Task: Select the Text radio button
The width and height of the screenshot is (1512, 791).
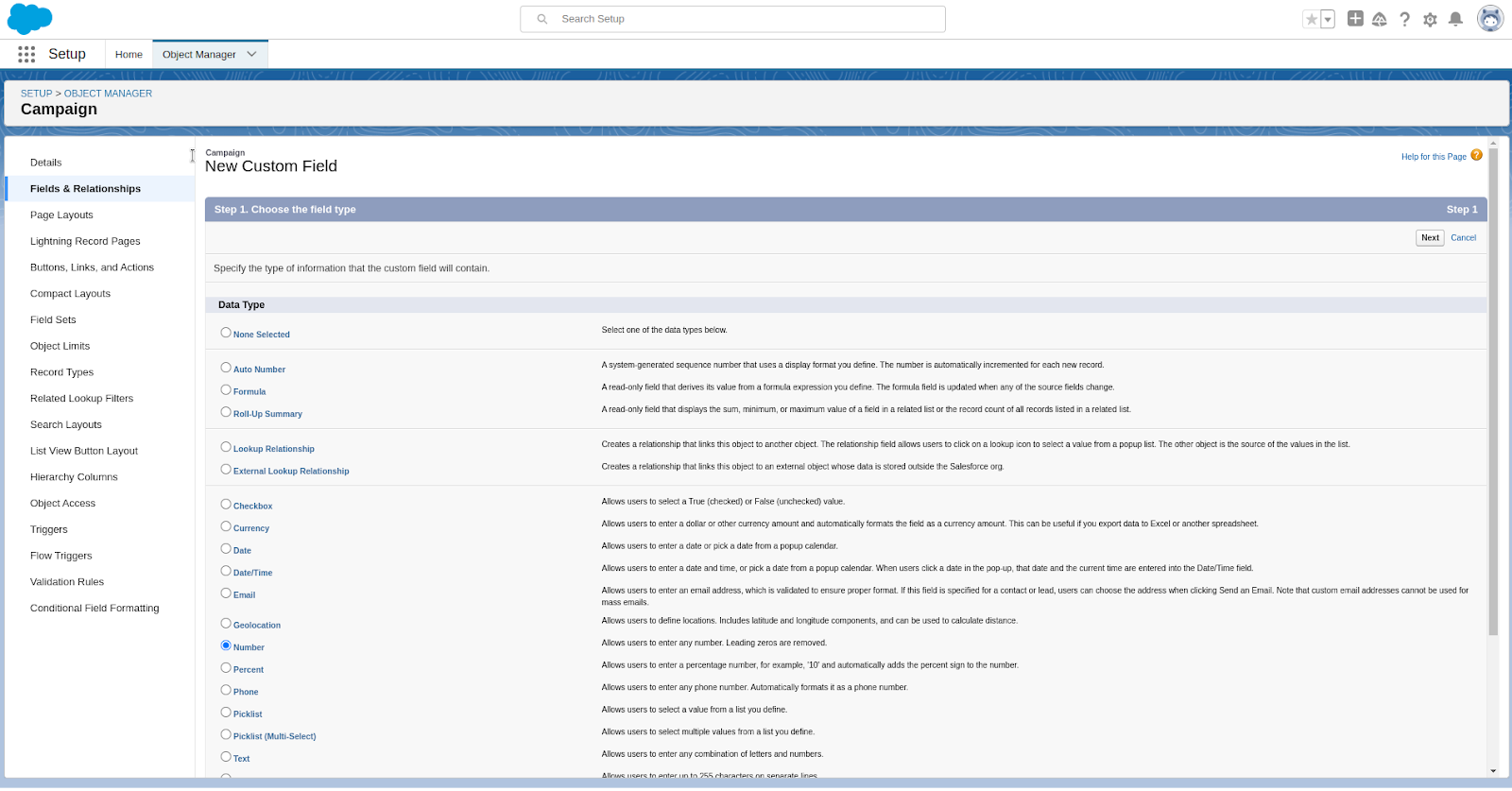Action: tap(226, 757)
